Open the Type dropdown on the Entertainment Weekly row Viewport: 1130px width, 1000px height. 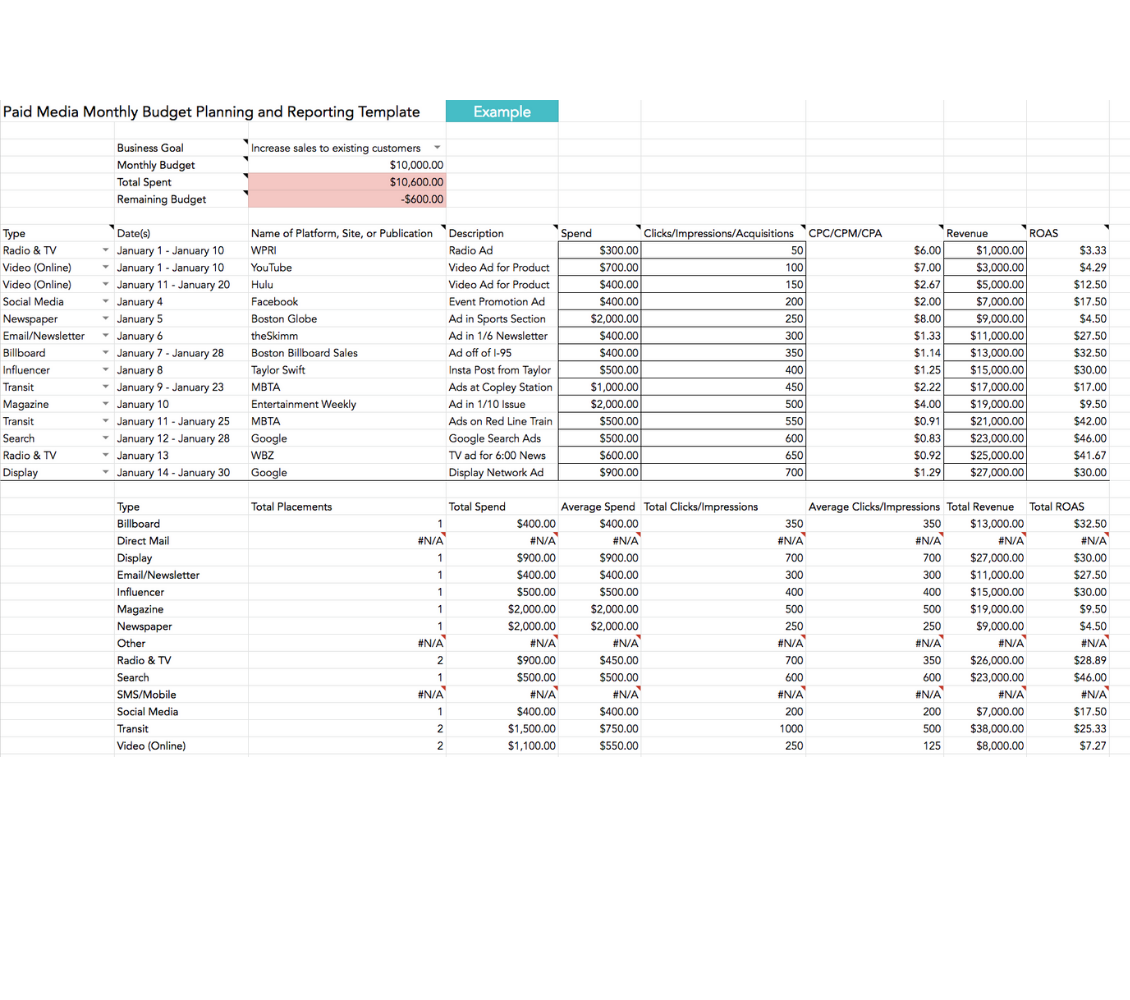pyautogui.click(x=105, y=404)
